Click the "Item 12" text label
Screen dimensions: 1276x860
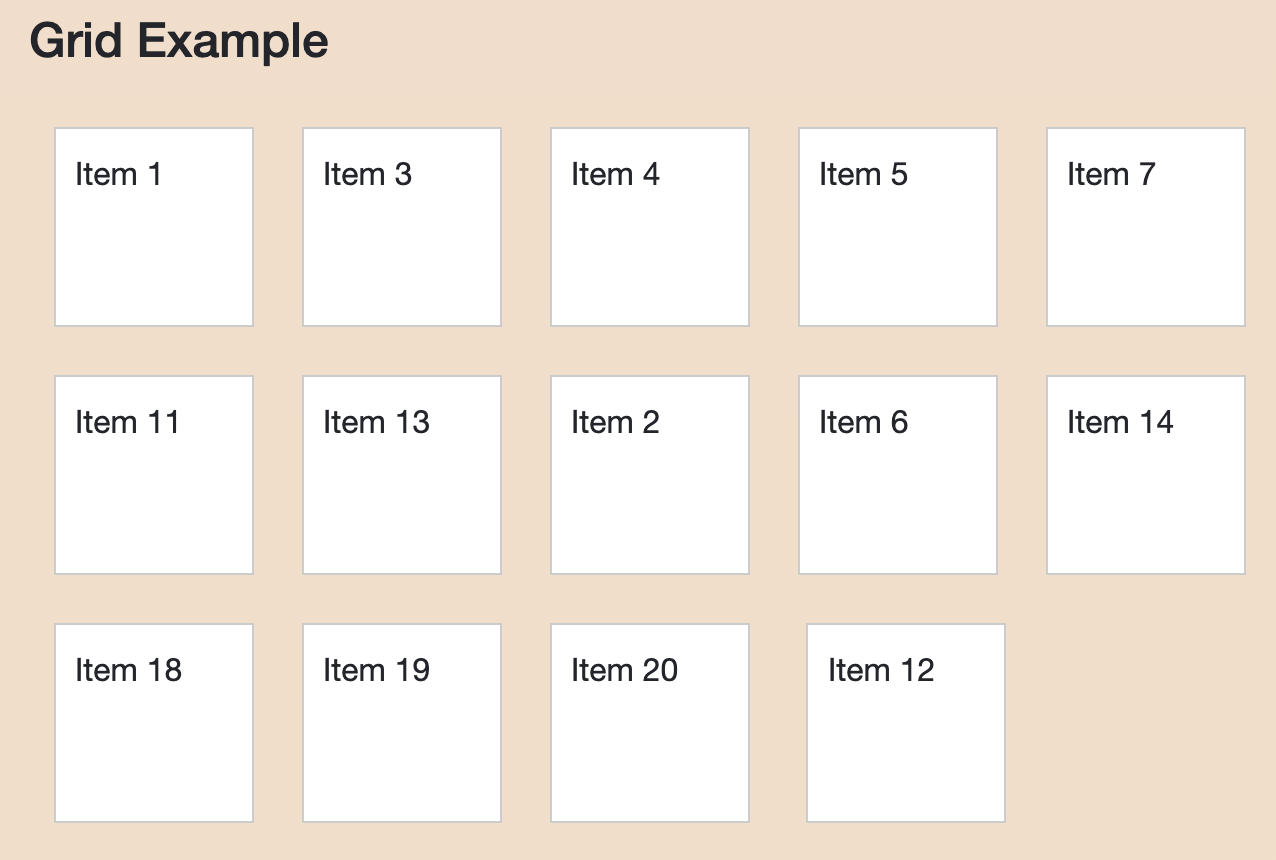click(x=881, y=670)
